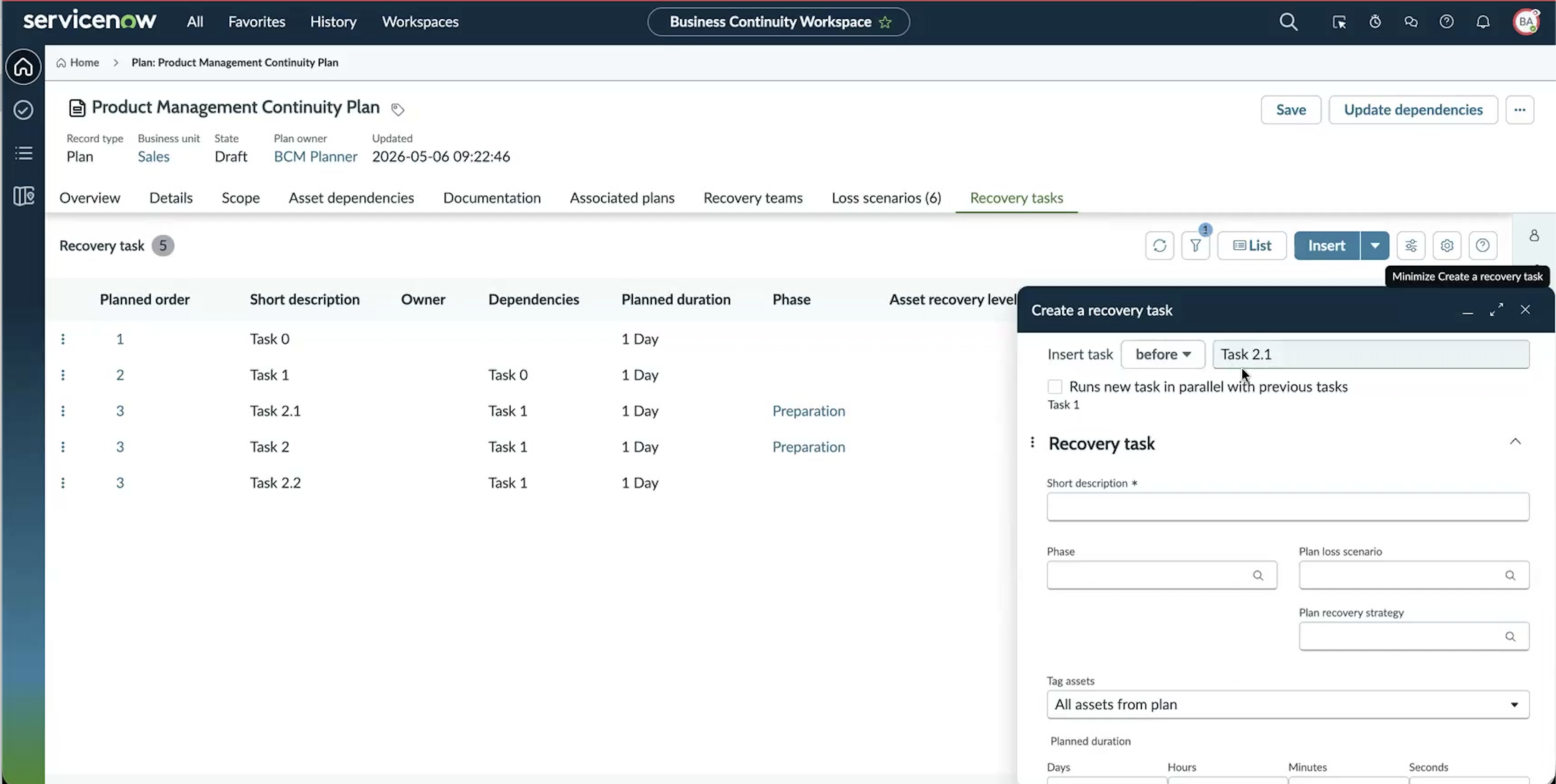Image resolution: width=1556 pixels, height=784 pixels.
Task: Switch to the Asset dependencies tab
Action: 351,198
